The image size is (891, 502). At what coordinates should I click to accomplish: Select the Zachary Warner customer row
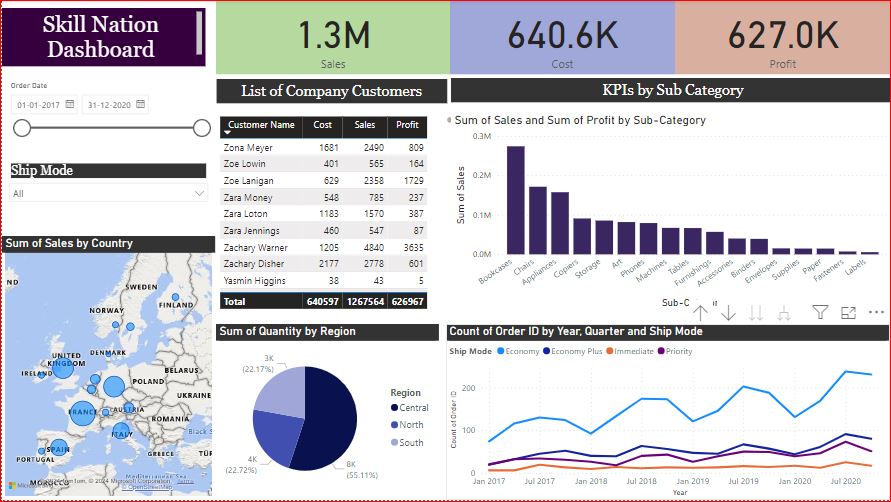tap(323, 247)
